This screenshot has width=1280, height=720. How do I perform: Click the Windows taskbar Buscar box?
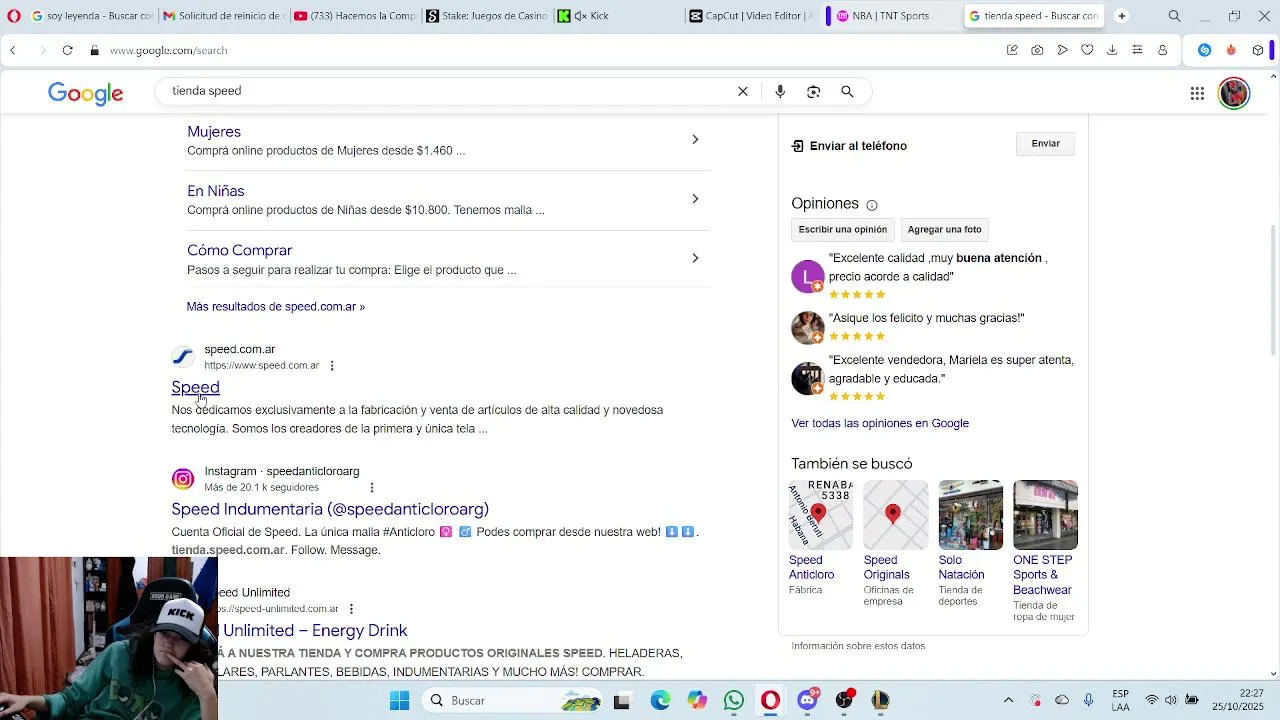click(x=510, y=700)
